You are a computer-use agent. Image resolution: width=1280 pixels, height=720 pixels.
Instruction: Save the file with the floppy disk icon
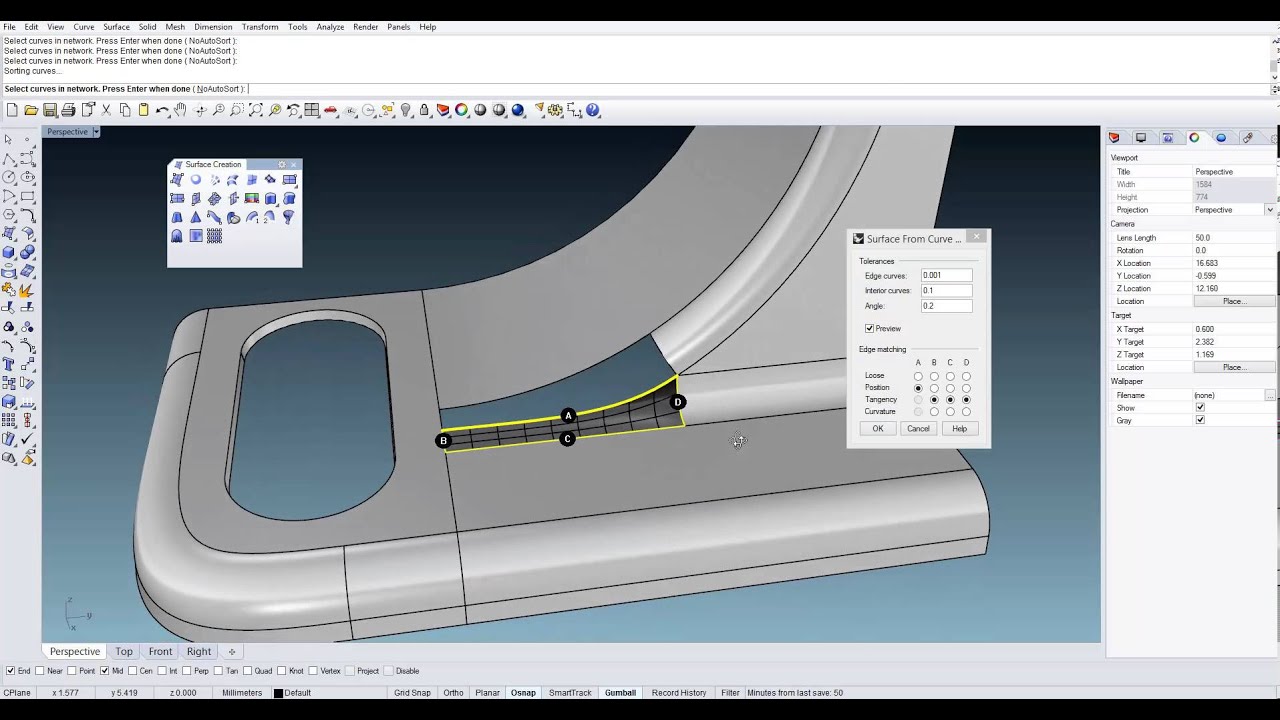[x=49, y=110]
